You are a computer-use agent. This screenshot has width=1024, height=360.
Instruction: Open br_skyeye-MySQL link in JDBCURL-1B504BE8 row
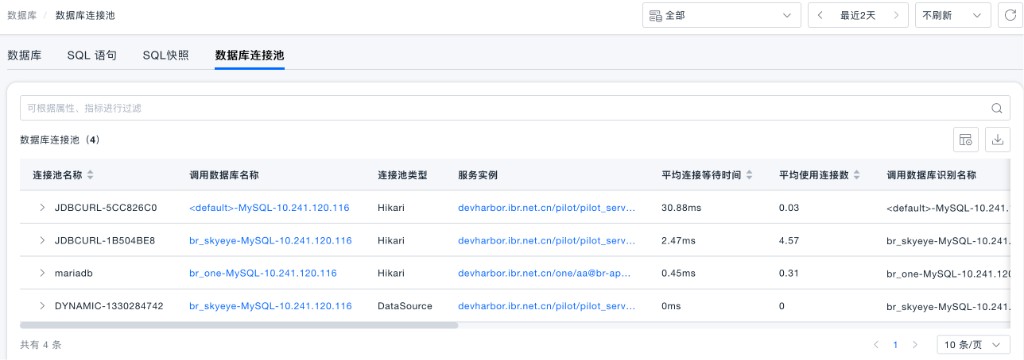pos(270,240)
